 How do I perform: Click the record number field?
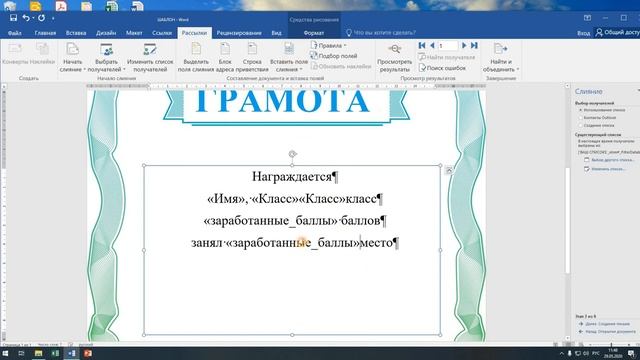[x=448, y=46]
